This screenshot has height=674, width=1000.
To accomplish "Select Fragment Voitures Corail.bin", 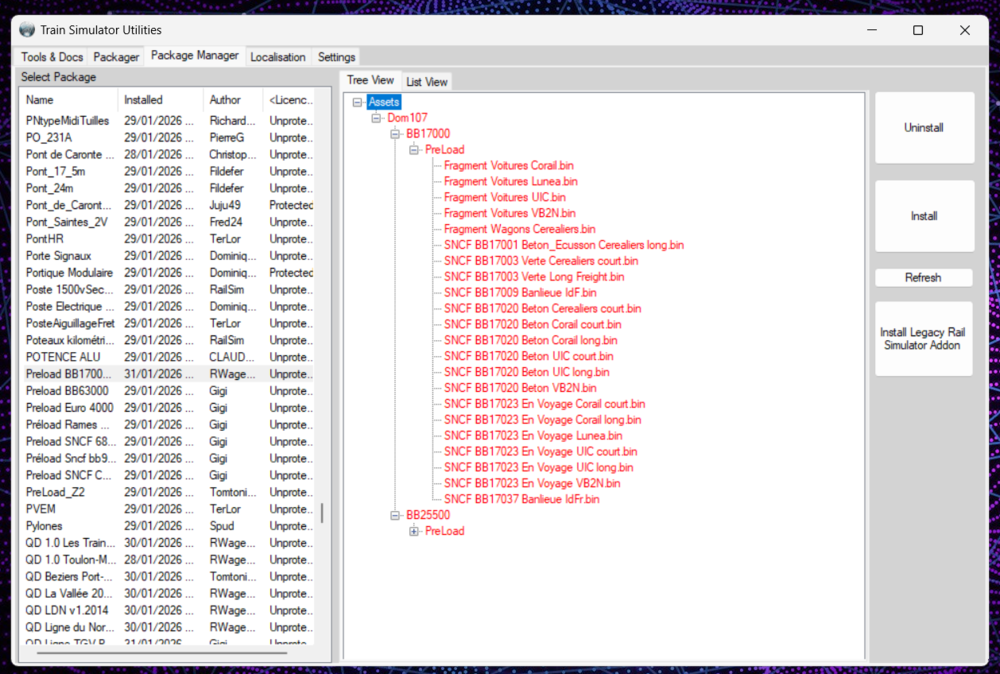I will click(x=508, y=166).
